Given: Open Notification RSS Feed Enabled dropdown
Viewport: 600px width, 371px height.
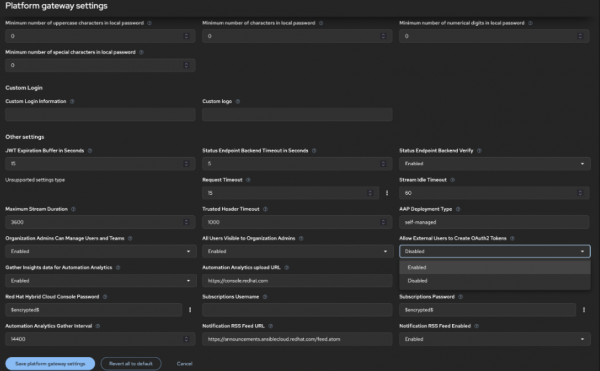Looking at the screenshot, I should click(x=494, y=339).
